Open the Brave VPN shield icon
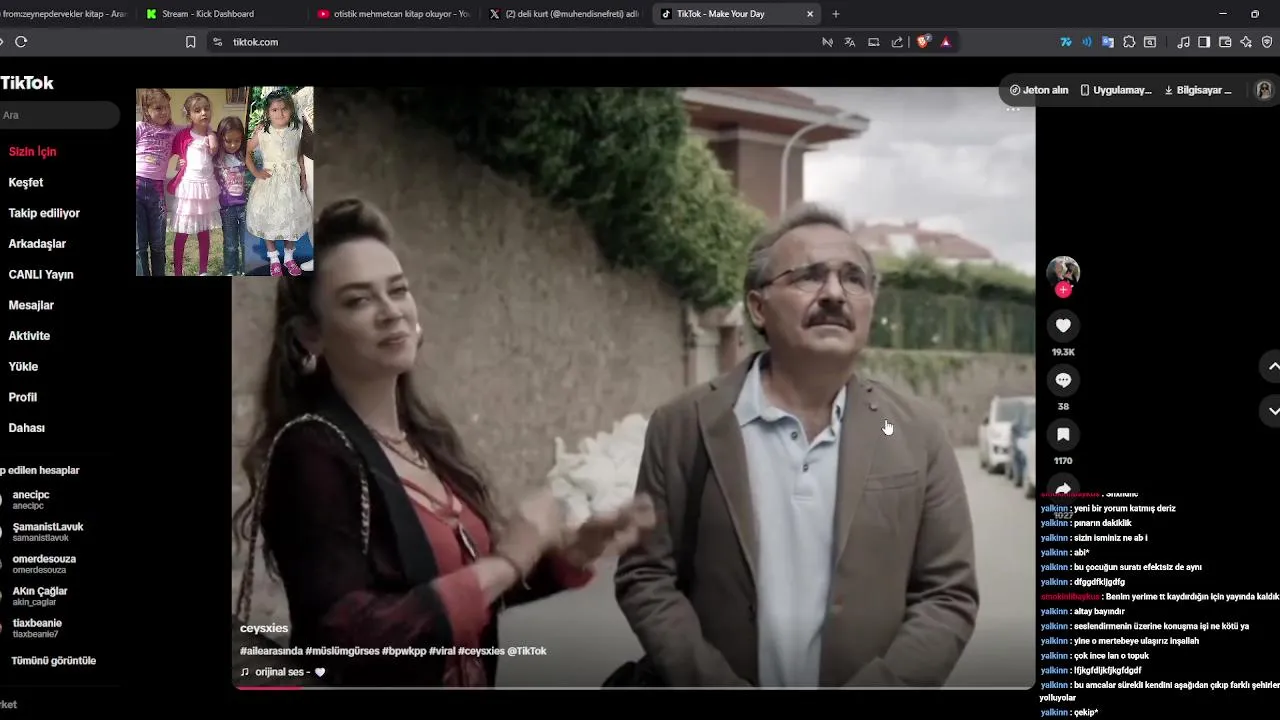1280x720 pixels. pos(1267,42)
